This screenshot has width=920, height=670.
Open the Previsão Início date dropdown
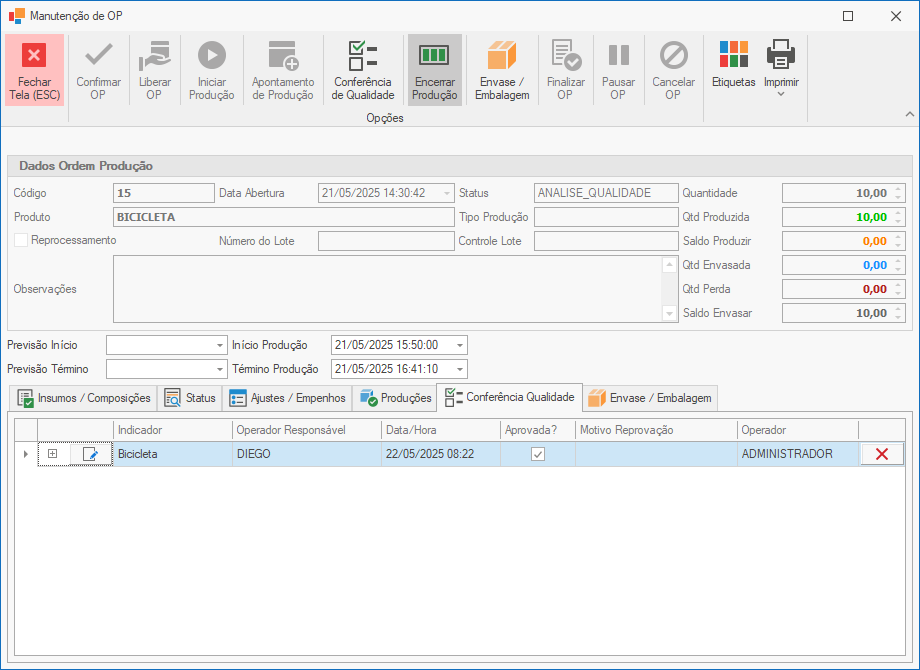point(220,345)
